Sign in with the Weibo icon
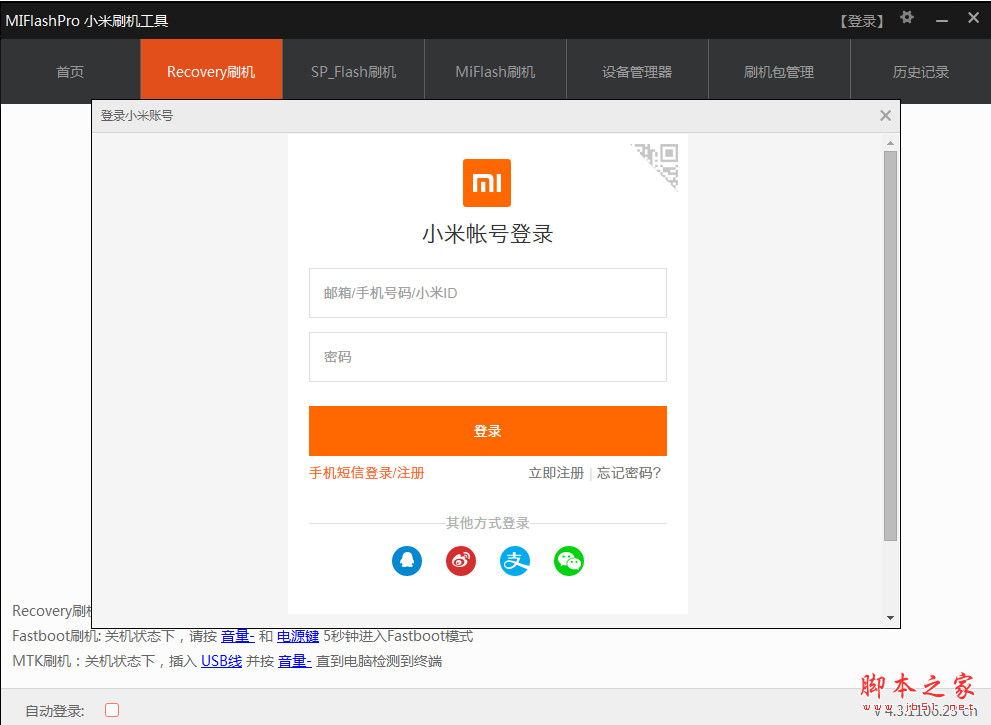 point(461,561)
